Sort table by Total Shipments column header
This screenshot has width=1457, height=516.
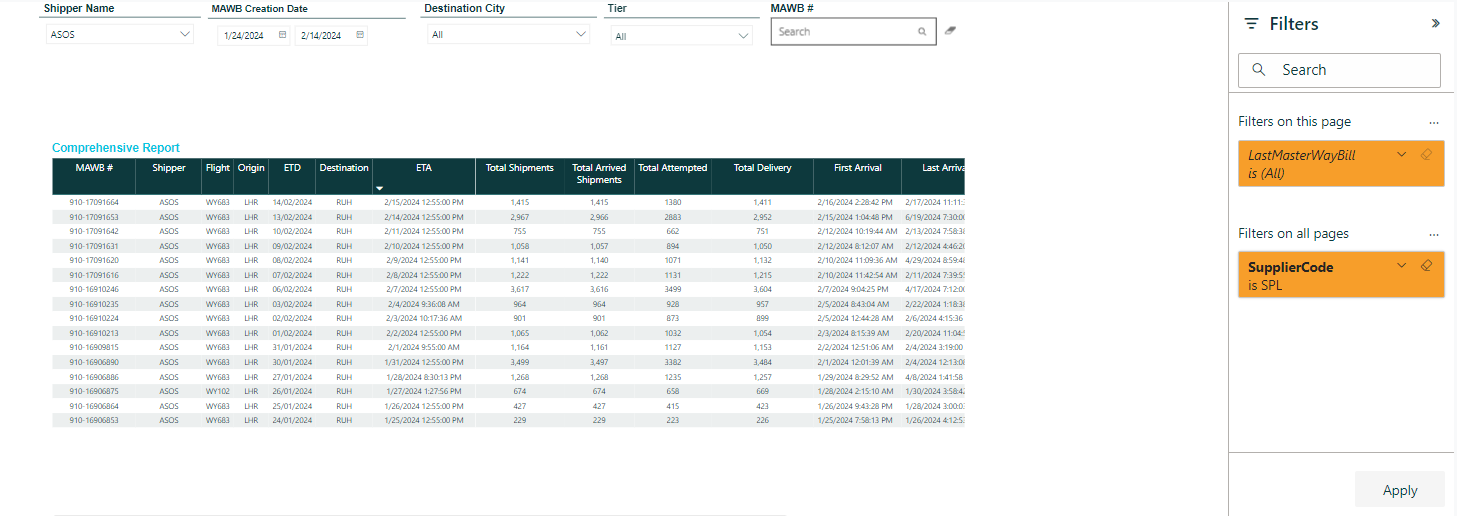coord(519,168)
